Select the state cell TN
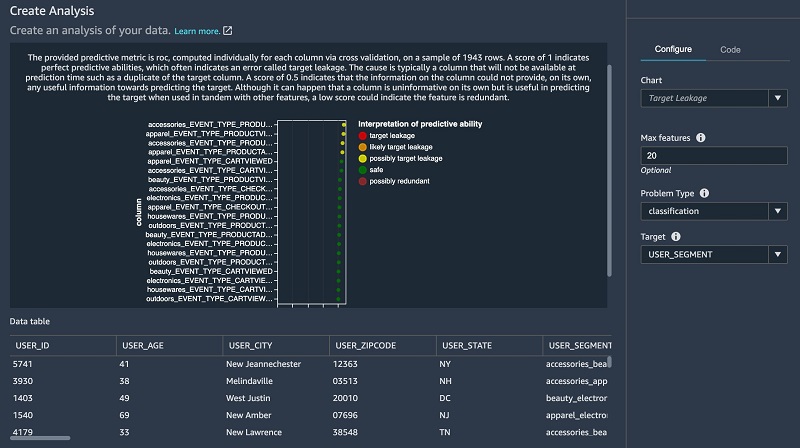The width and height of the screenshot is (800, 448). point(445,432)
